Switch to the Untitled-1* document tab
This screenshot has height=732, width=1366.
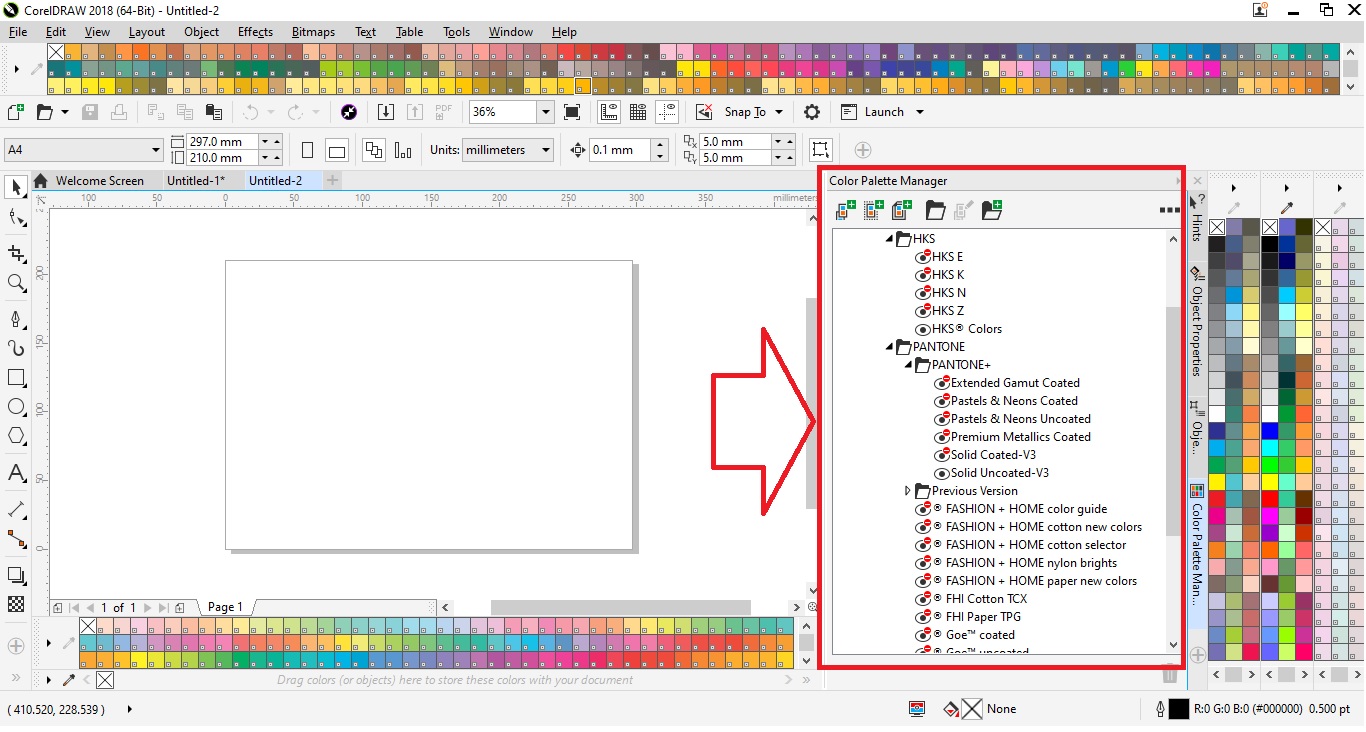coord(196,181)
